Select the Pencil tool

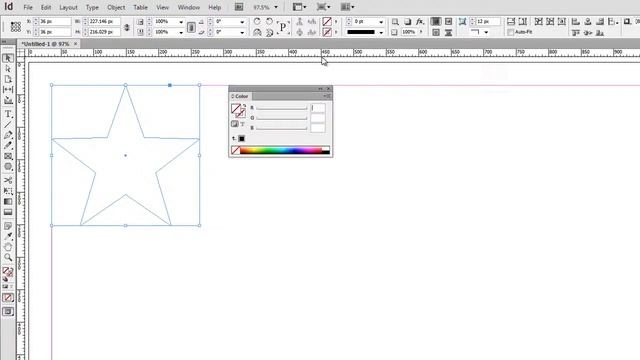[8, 145]
